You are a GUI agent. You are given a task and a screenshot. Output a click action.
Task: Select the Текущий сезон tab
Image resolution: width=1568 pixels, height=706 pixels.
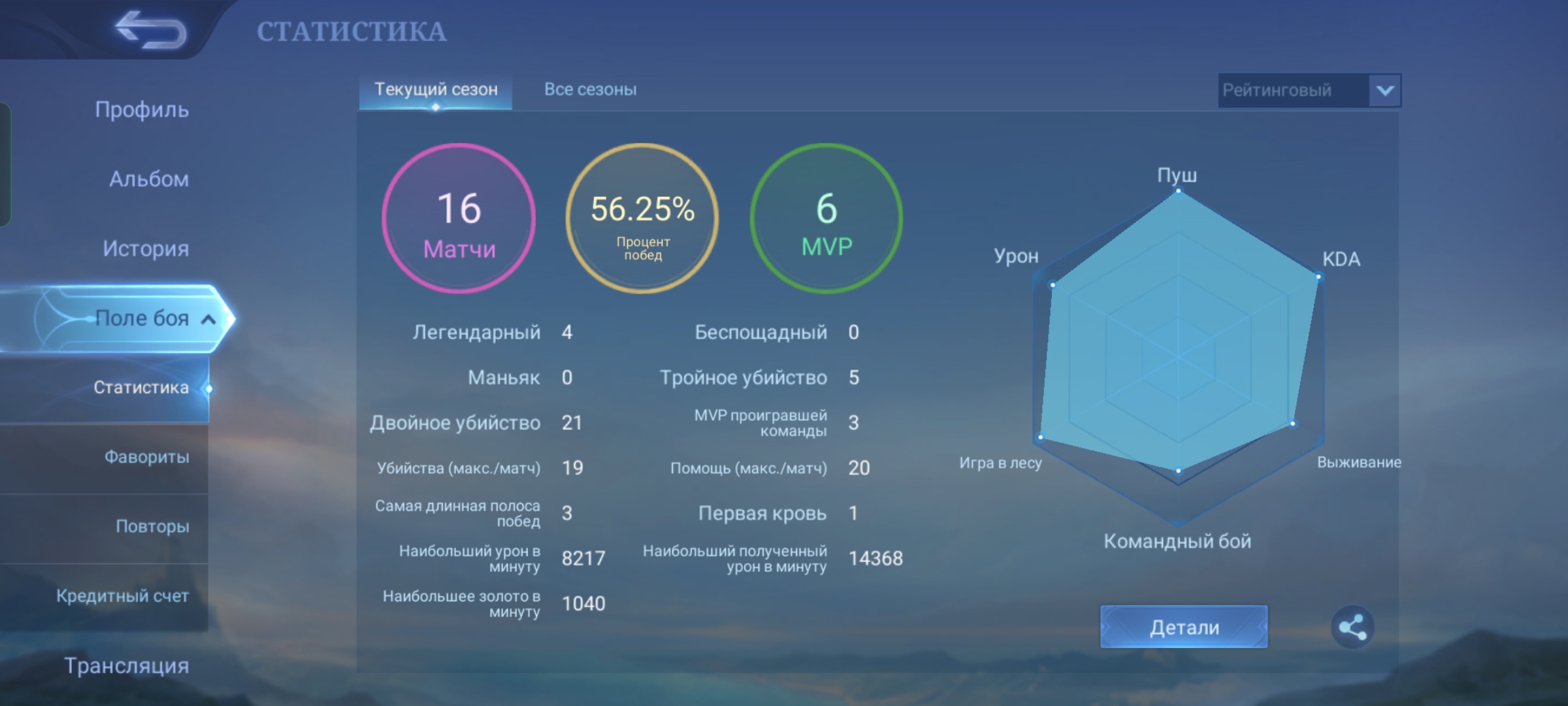click(436, 90)
